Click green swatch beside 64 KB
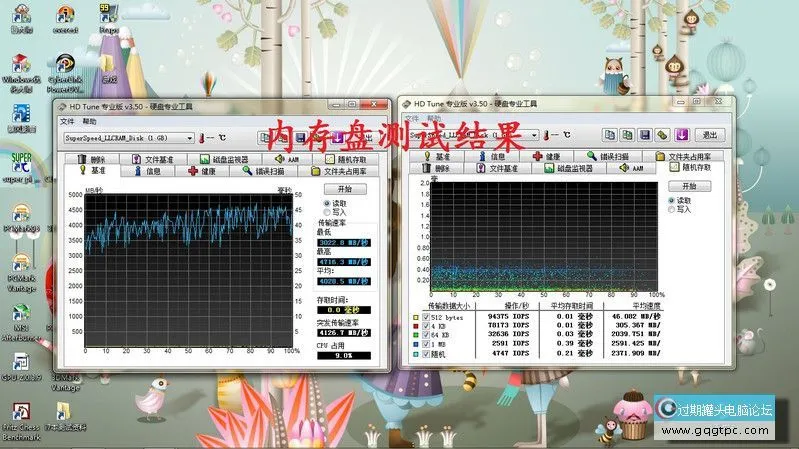This screenshot has width=799, height=449. tap(416, 335)
